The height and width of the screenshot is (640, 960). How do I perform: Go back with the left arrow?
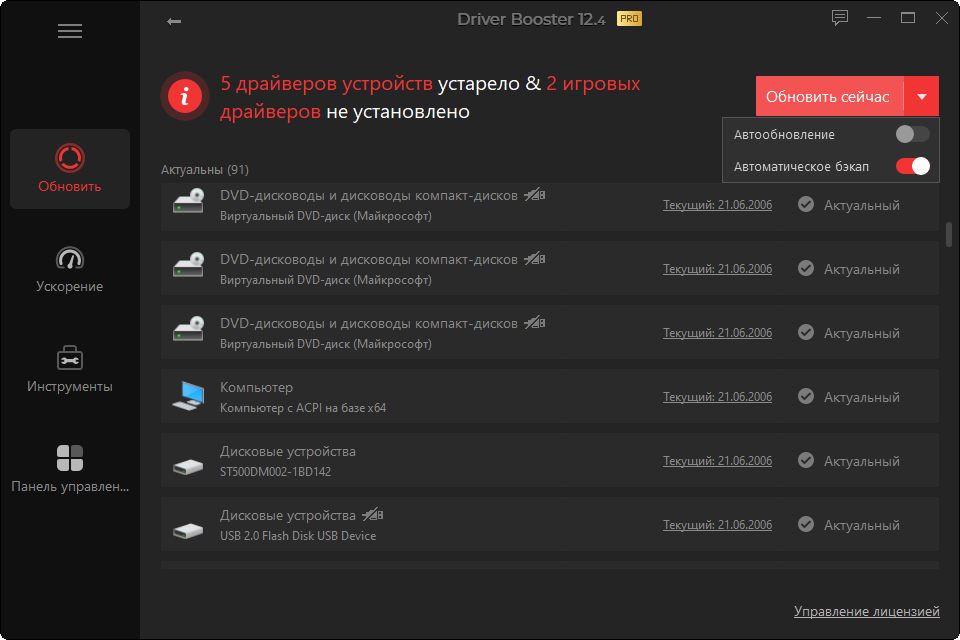click(174, 21)
